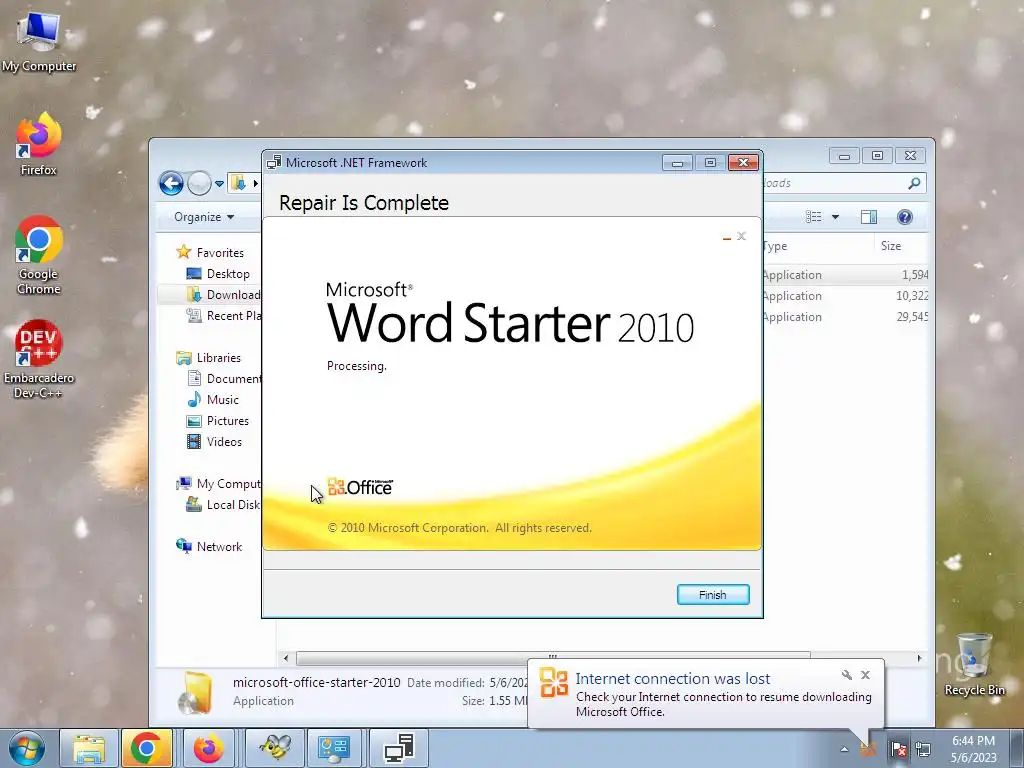Close the Word Starter splash screen
The width and height of the screenshot is (1024, 768).
click(x=741, y=236)
